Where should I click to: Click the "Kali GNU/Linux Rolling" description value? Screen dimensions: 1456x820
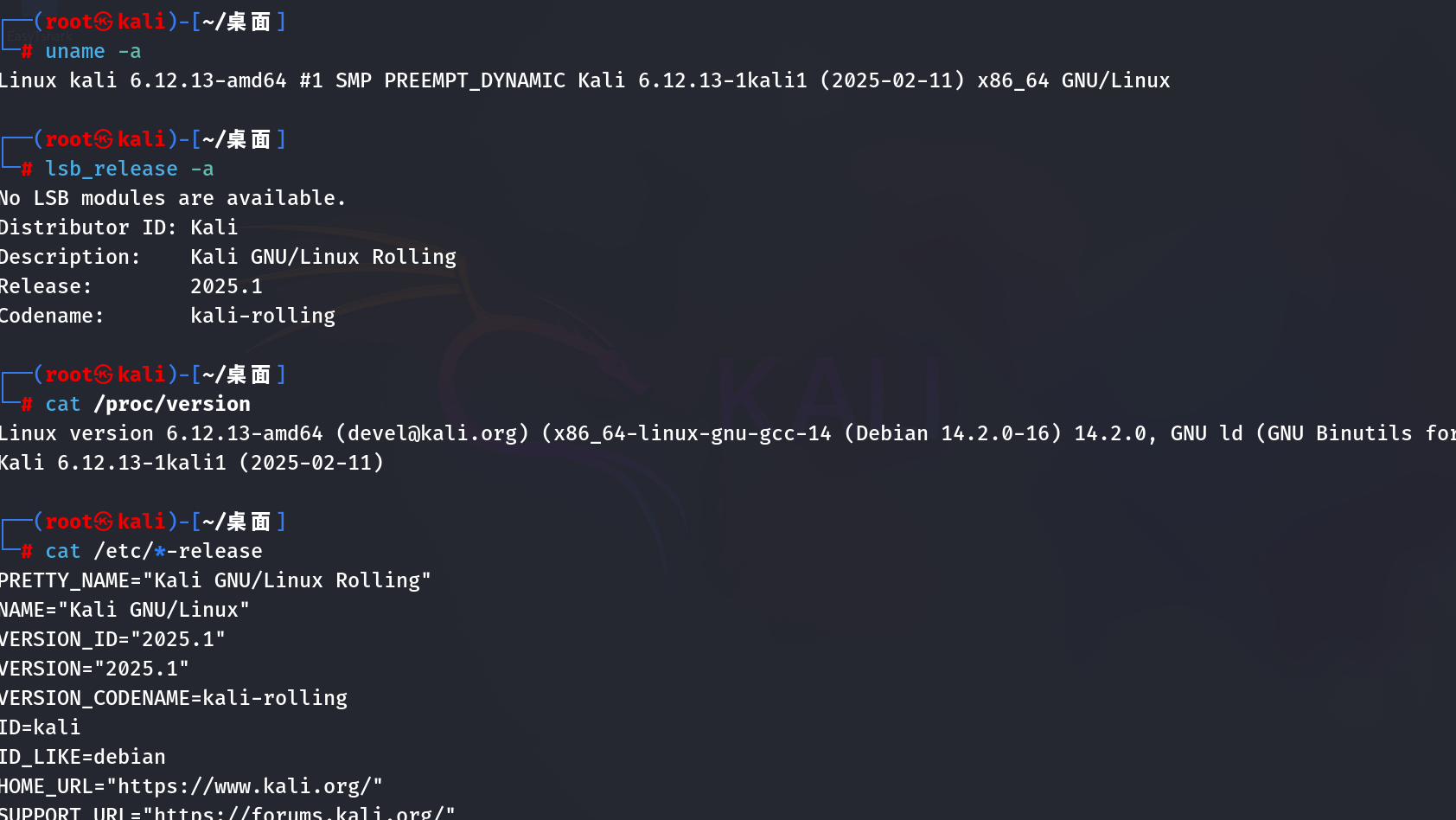(323, 257)
